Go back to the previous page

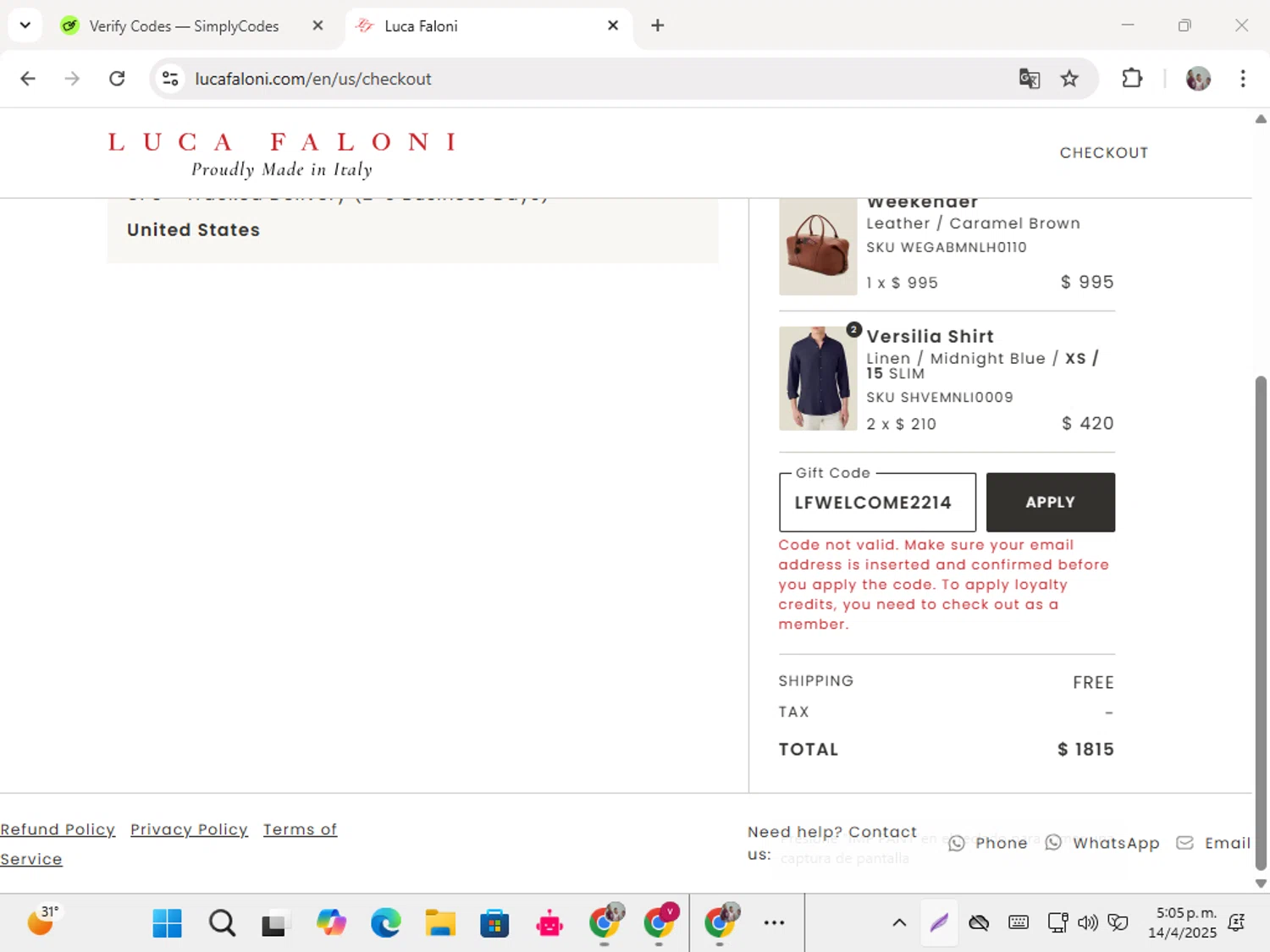(28, 79)
